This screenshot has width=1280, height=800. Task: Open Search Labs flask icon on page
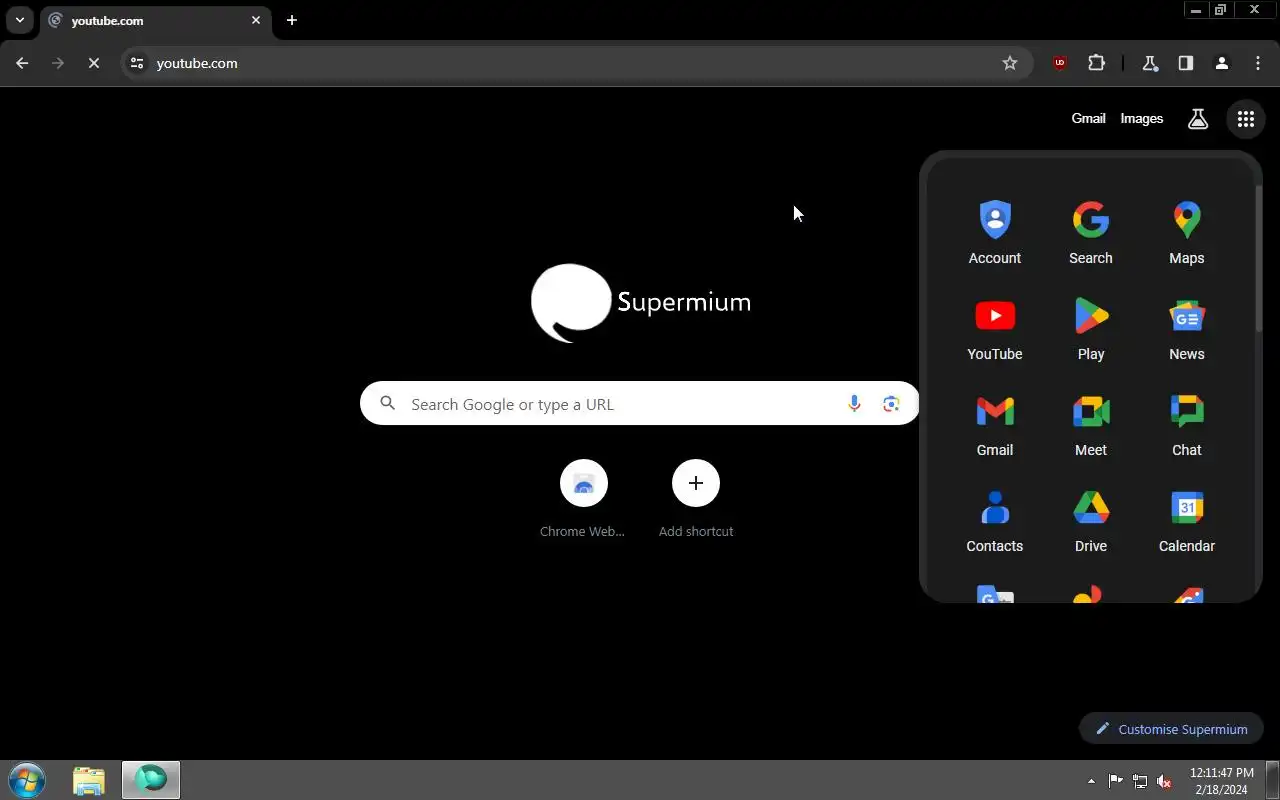pos(1198,119)
